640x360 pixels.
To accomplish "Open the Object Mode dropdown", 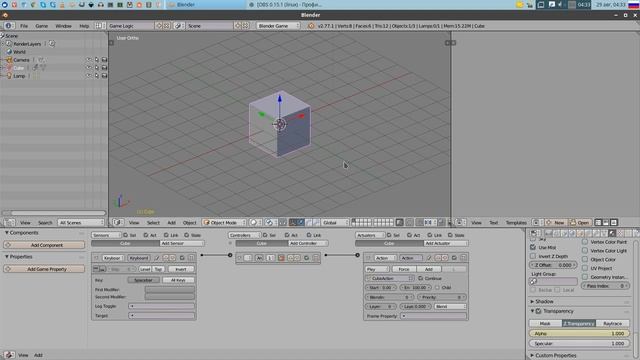I will pos(224,222).
